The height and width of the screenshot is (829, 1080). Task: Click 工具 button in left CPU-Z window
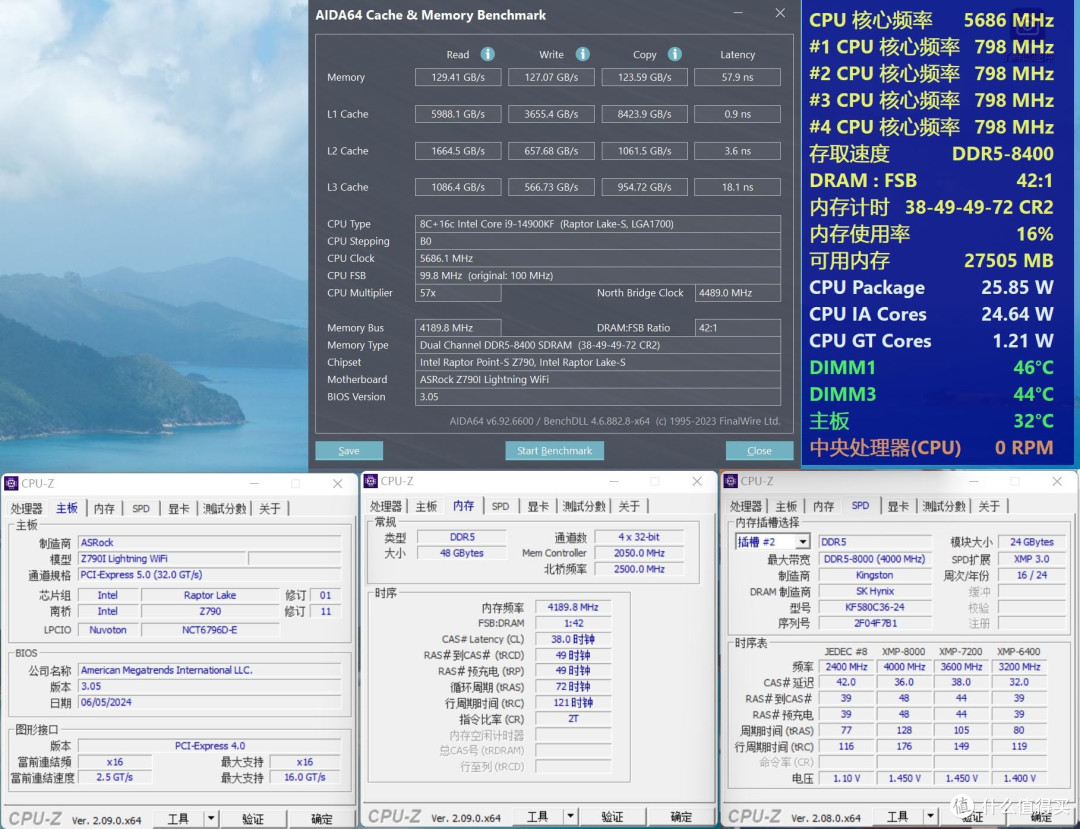pos(178,819)
